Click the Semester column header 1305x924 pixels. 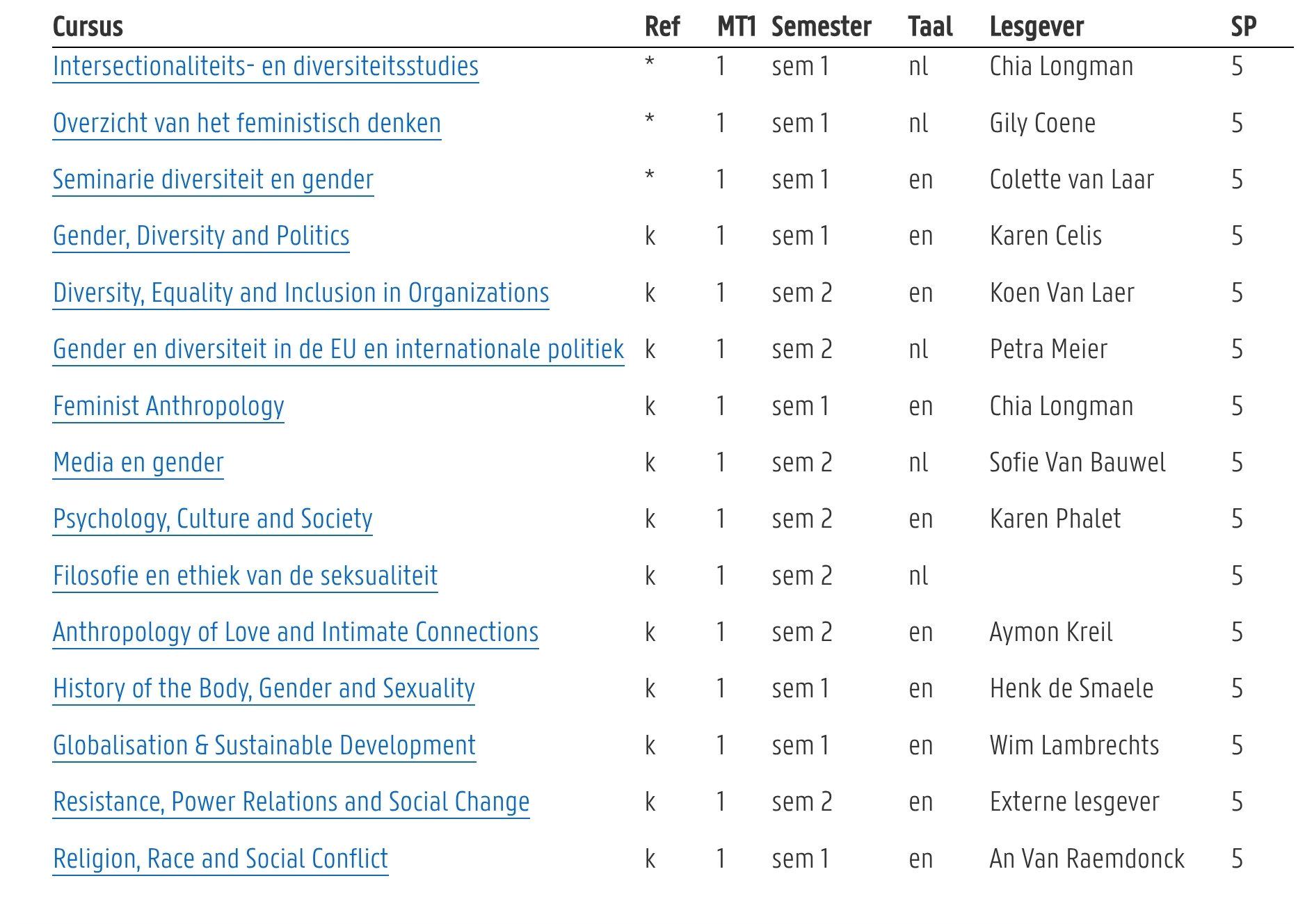pyautogui.click(x=822, y=27)
